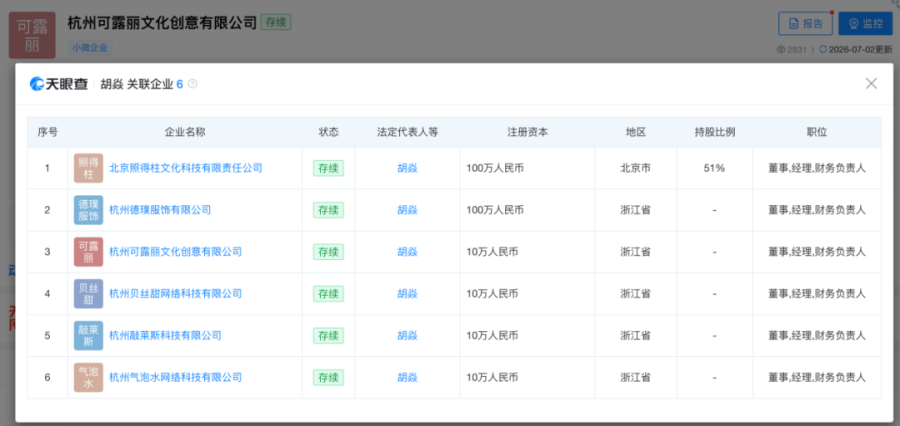Click 董事,经理,财务负责人 in 杭州敲莱斯 row
The width and height of the screenshot is (900, 426).
(817, 336)
